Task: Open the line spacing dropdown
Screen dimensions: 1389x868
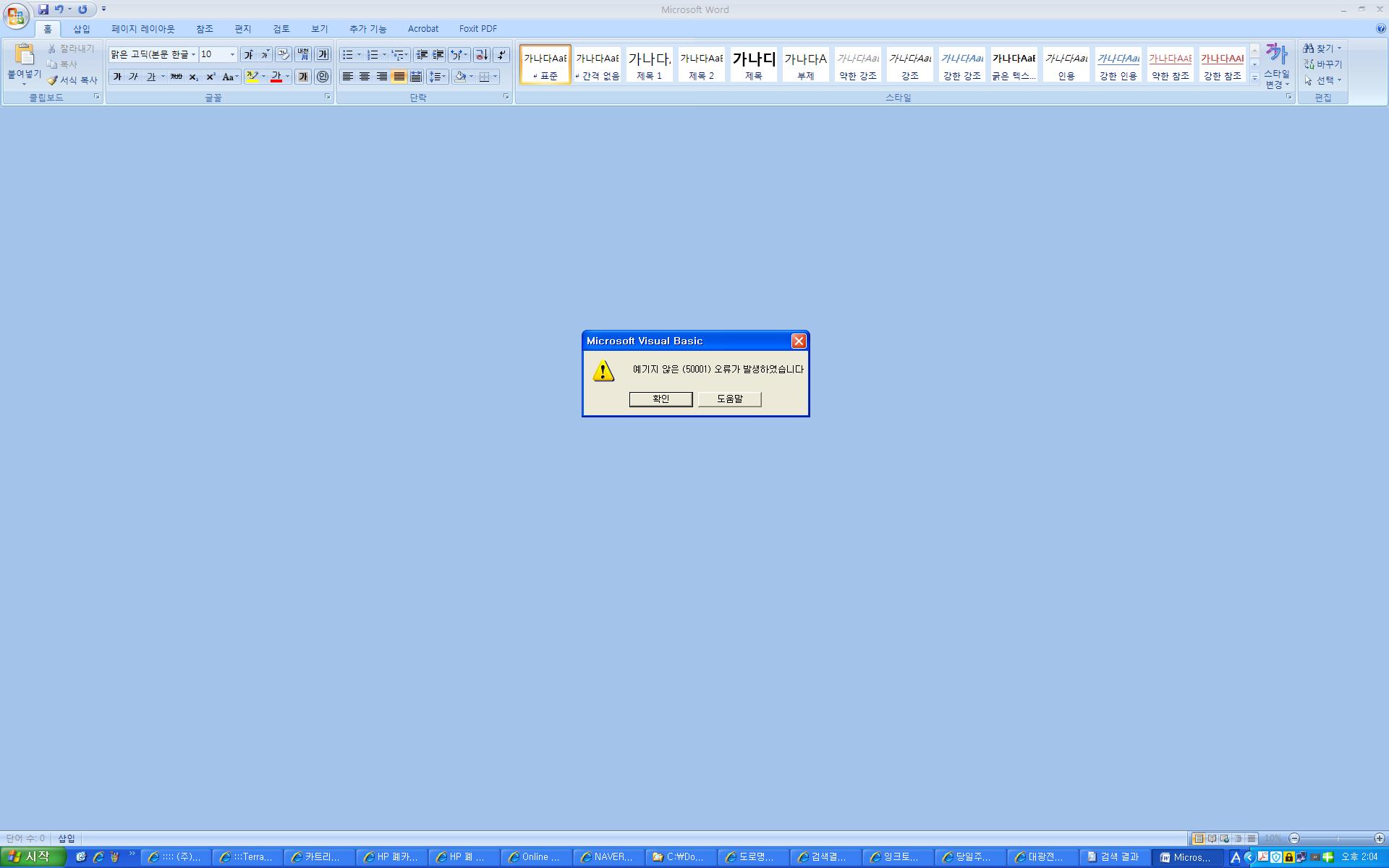Action: [438, 77]
